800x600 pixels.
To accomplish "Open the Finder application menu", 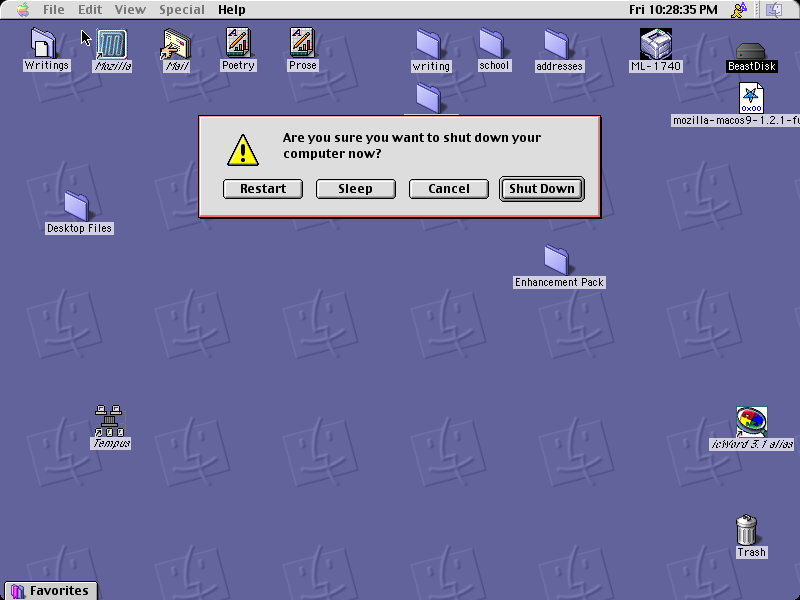I will pos(774,9).
